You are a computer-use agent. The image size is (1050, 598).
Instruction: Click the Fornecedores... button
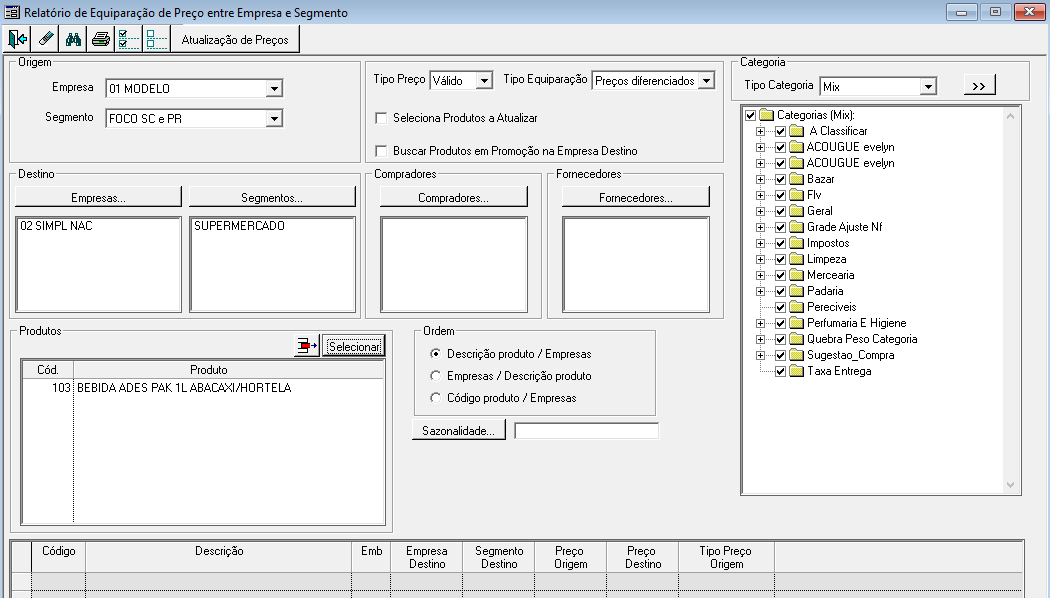click(635, 198)
